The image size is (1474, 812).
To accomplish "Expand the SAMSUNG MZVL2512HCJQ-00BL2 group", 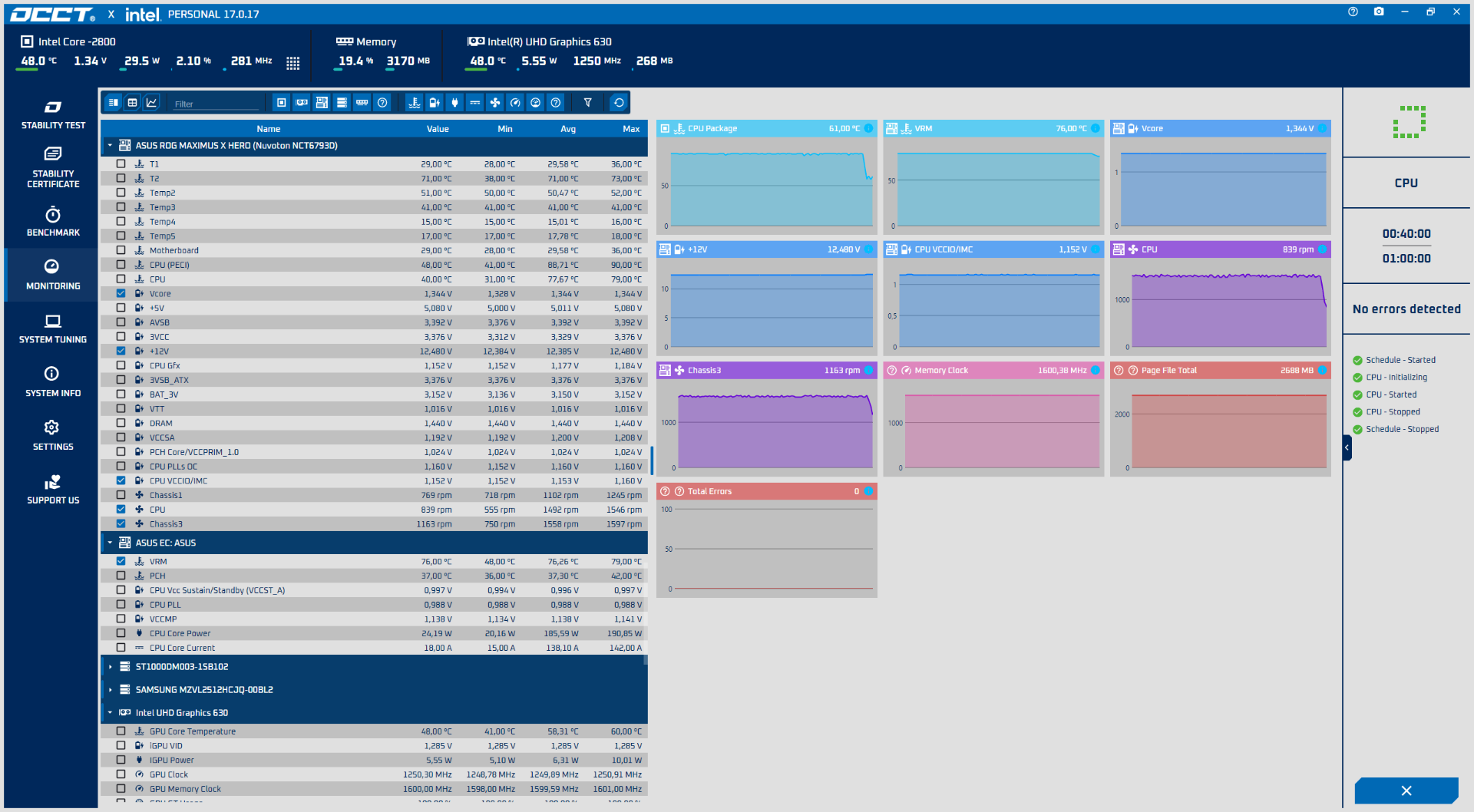I will point(110,690).
